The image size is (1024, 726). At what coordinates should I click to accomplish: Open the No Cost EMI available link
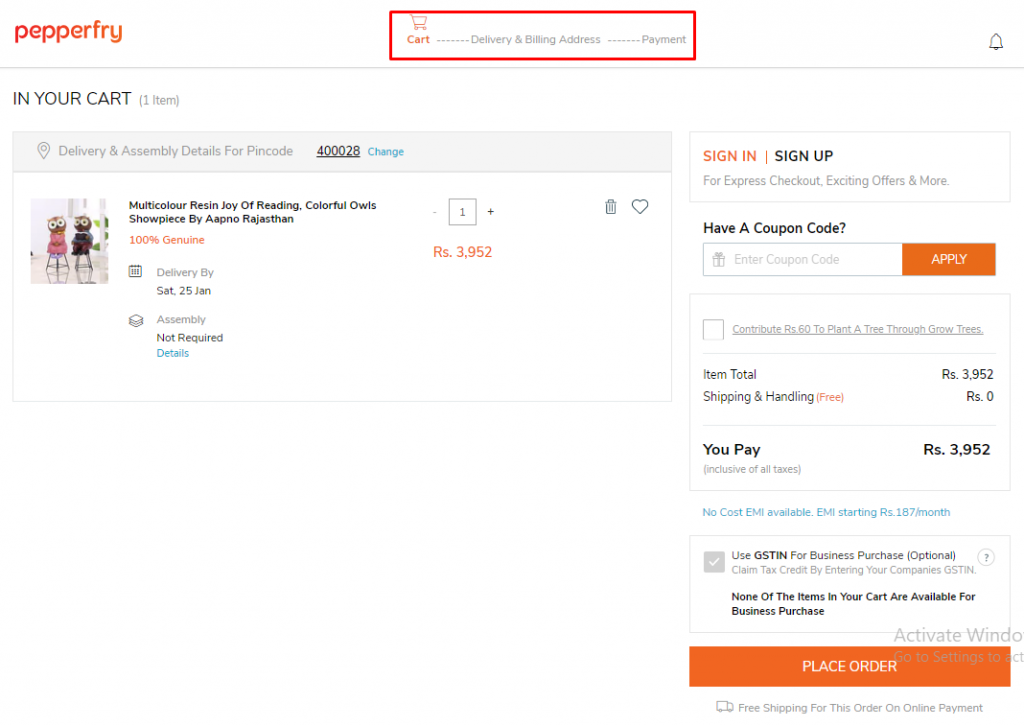pyautogui.click(x=826, y=512)
